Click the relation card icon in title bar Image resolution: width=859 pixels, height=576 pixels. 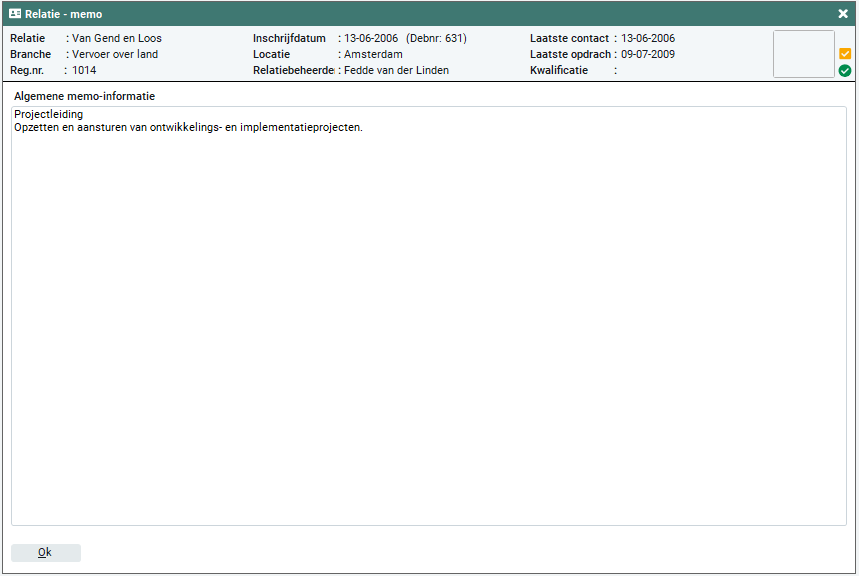15,14
